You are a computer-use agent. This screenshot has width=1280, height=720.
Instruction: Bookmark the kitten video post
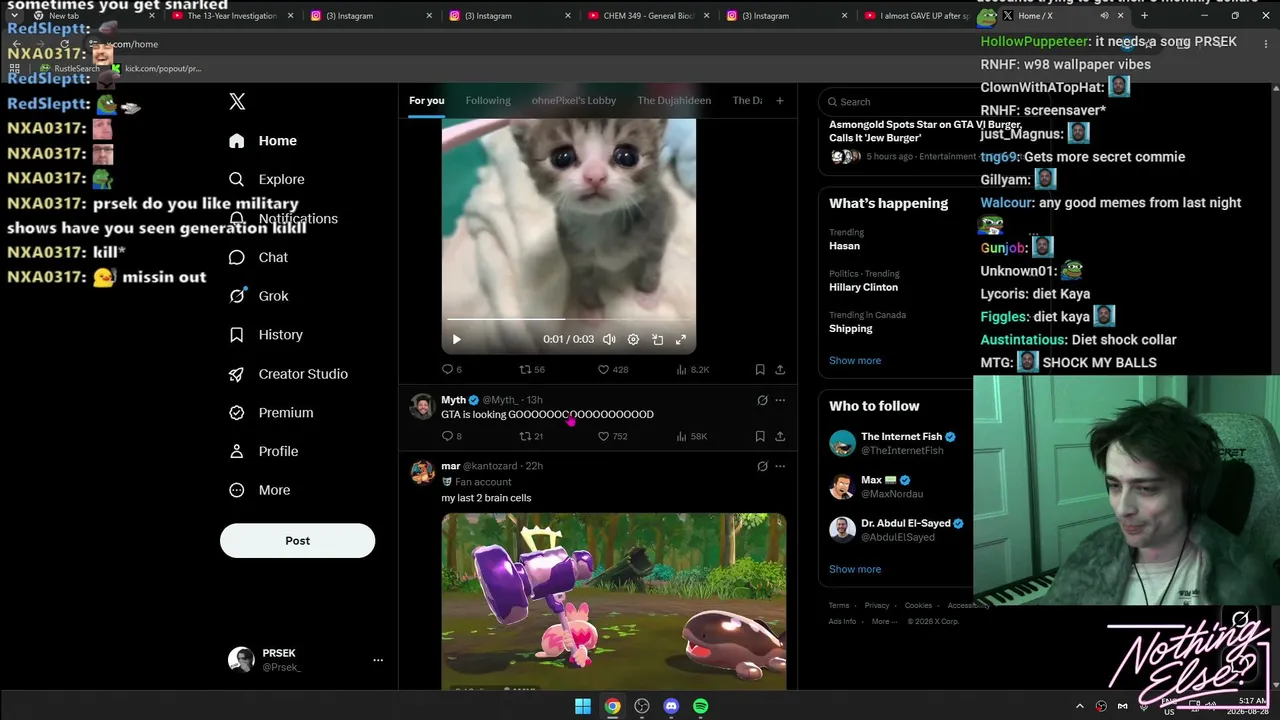[x=760, y=369]
